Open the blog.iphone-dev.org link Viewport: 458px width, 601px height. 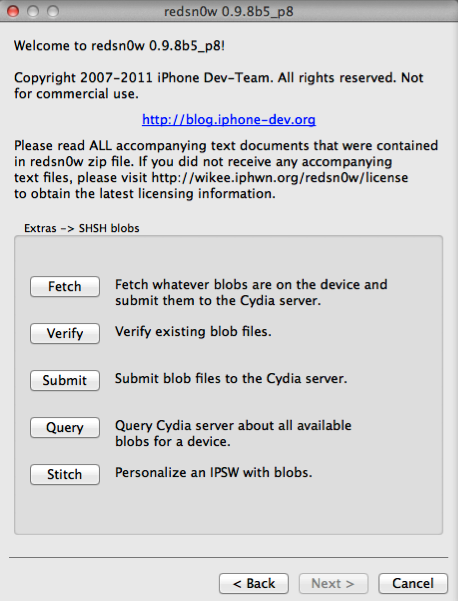[229, 120]
